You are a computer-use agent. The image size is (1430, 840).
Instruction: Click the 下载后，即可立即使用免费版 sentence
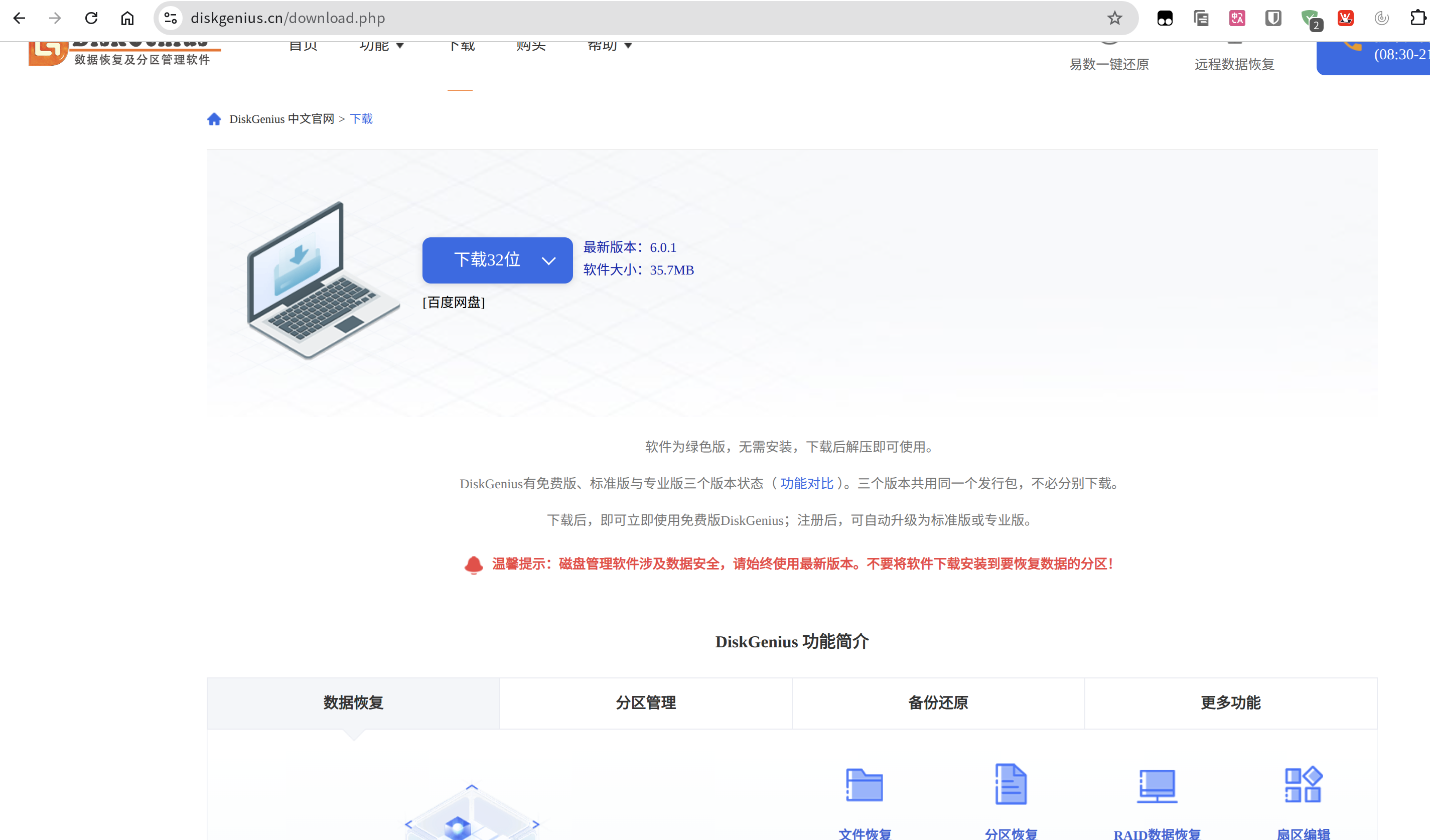[790, 520]
